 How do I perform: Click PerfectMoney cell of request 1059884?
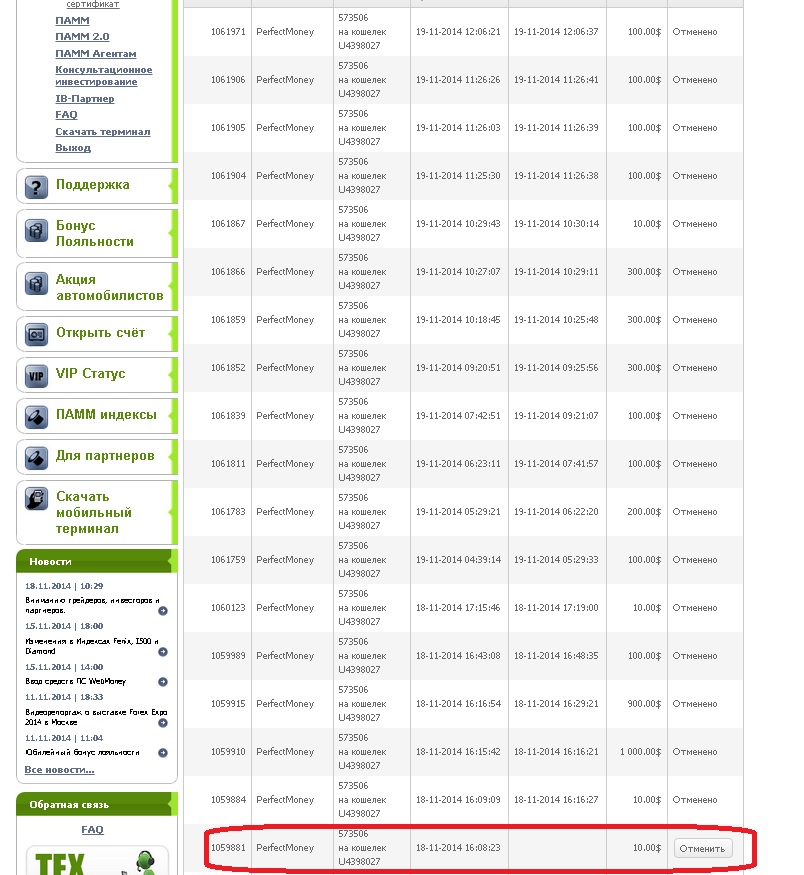pyautogui.click(x=285, y=800)
